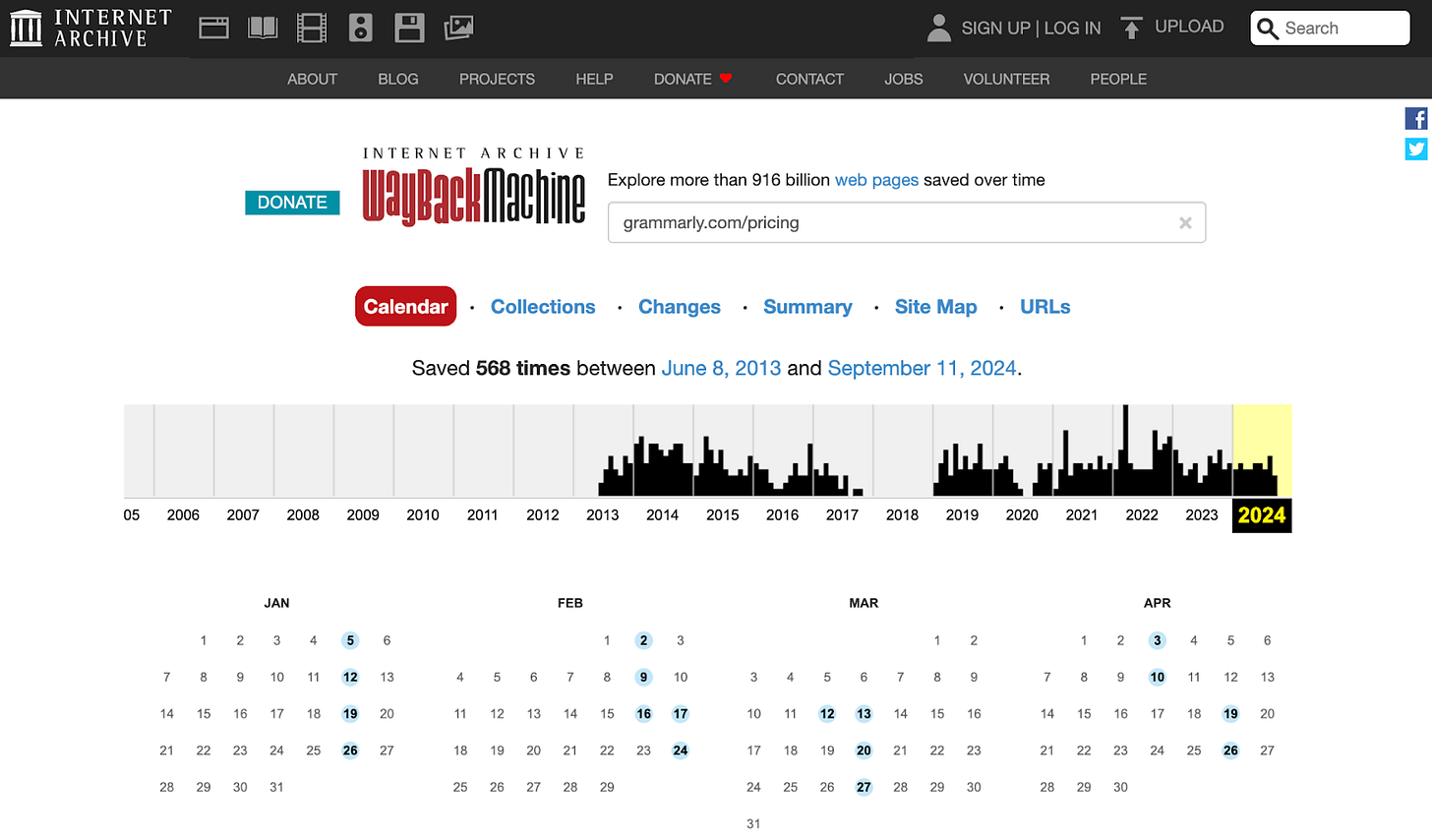
Task: Switch to the Summary tab
Action: [x=807, y=307]
